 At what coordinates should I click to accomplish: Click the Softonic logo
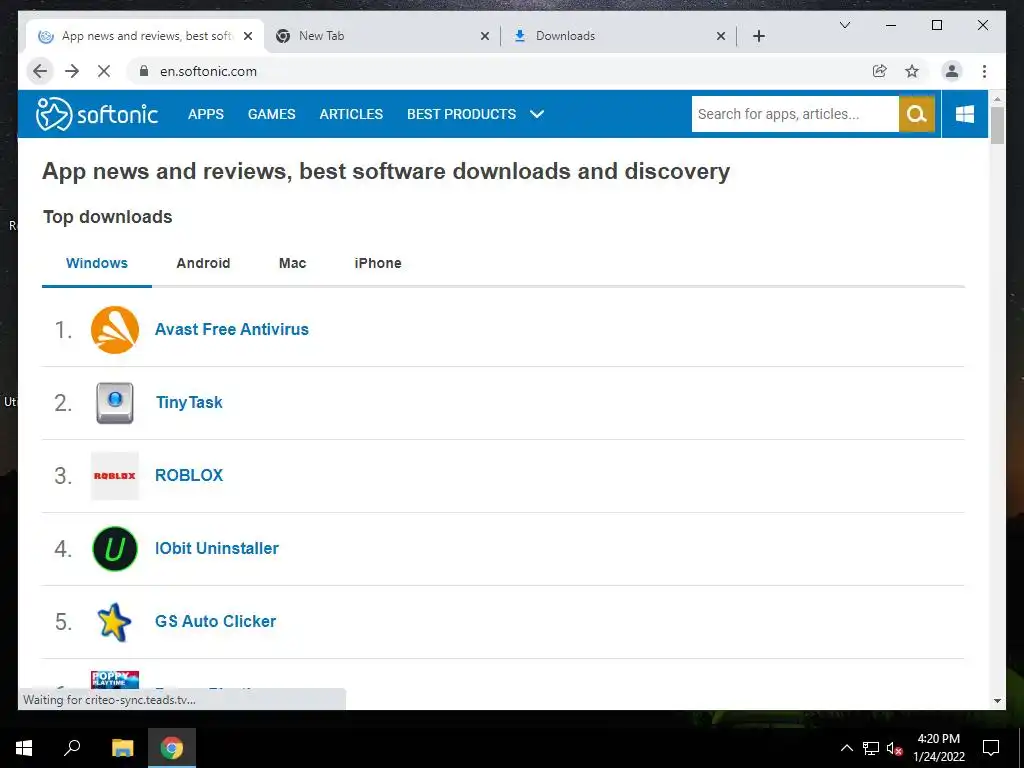[97, 114]
